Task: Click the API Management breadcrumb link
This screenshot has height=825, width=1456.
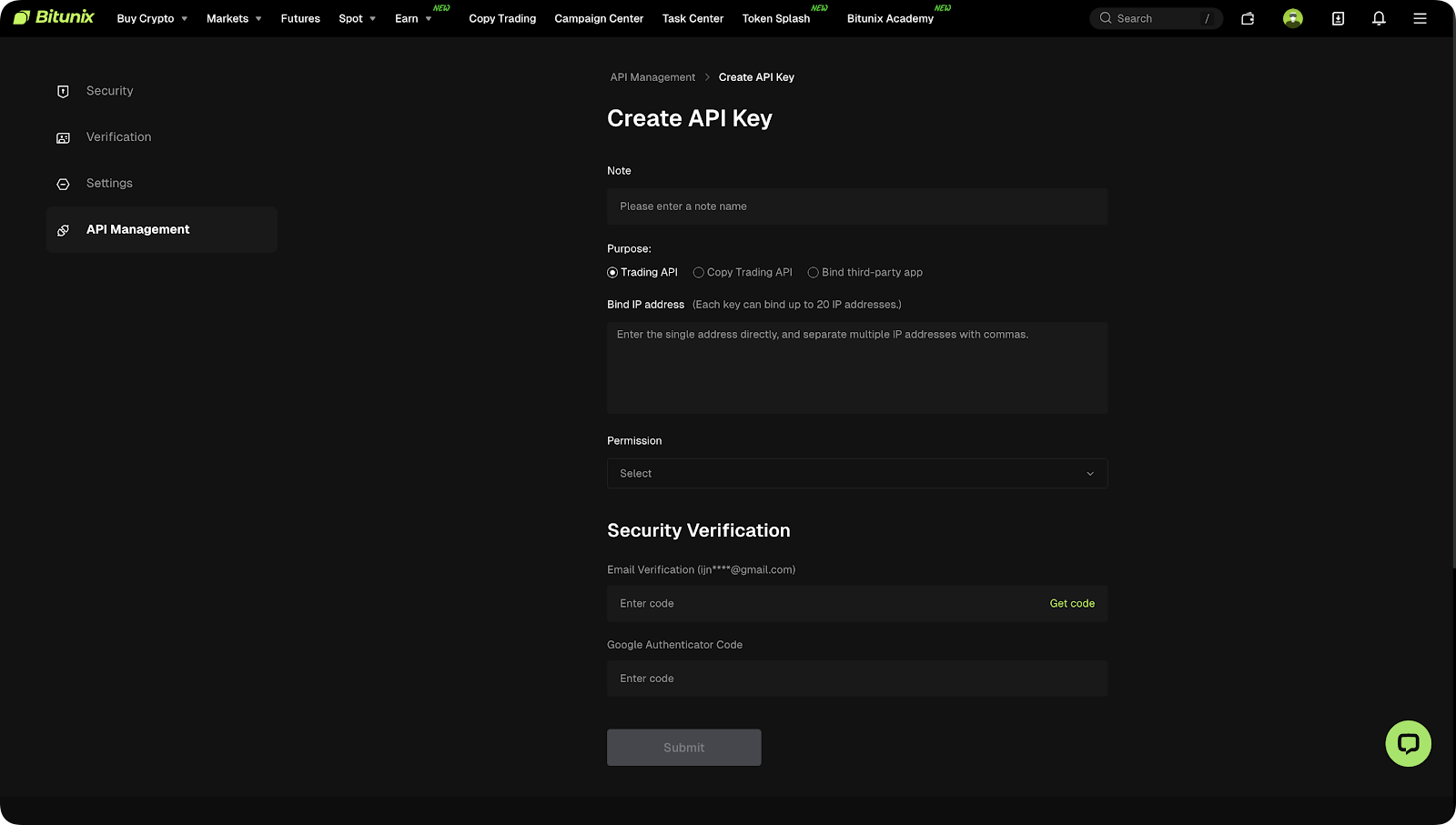Action: [652, 76]
